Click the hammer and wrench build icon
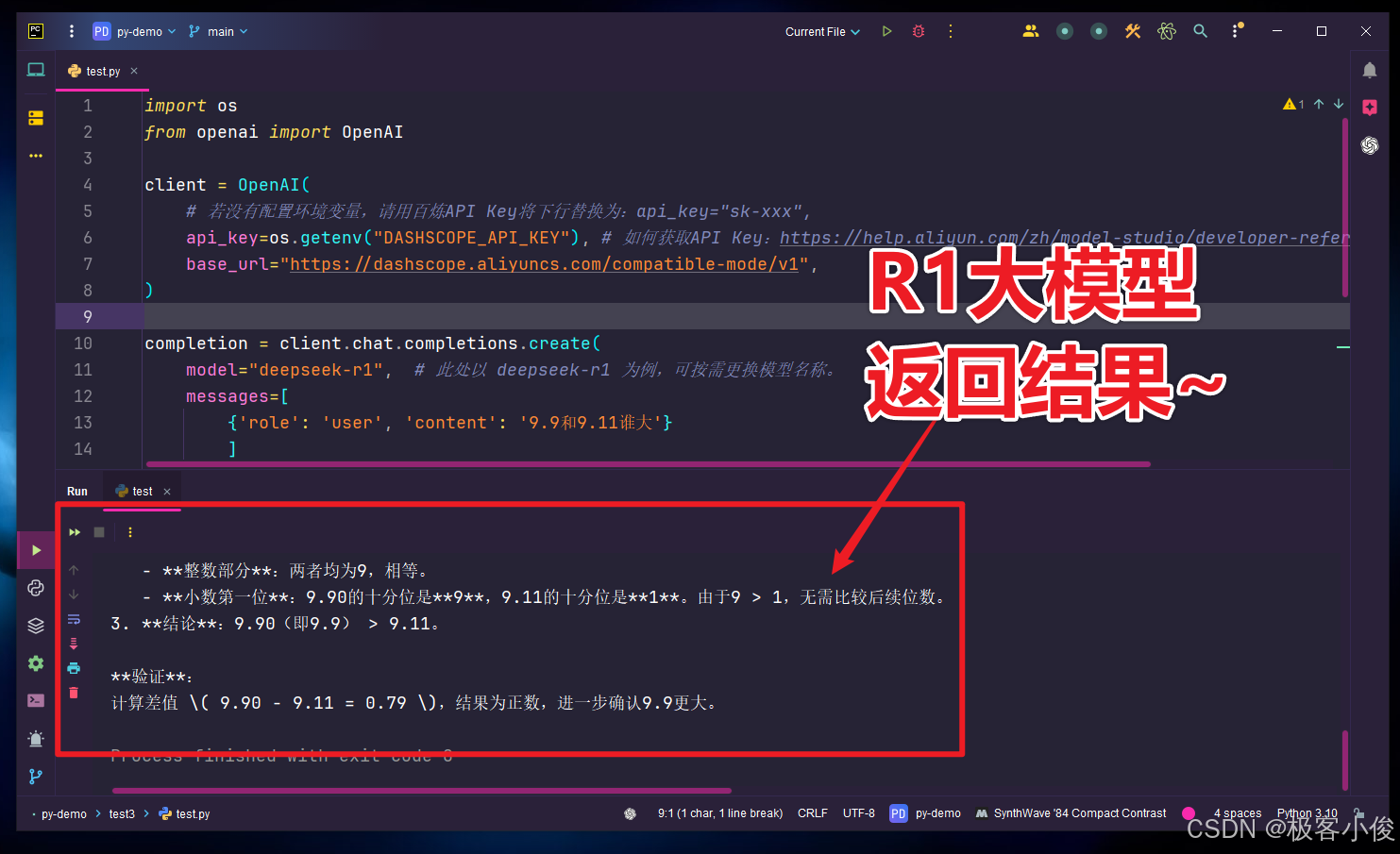1400x854 pixels. [x=1133, y=31]
